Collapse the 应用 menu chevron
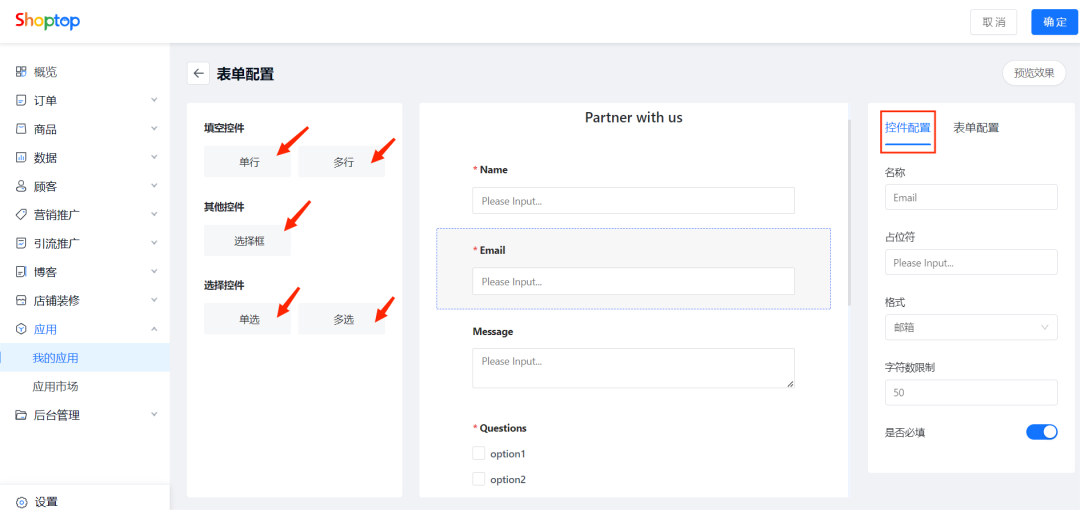Image resolution: width=1080 pixels, height=510 pixels. pyautogui.click(x=154, y=329)
